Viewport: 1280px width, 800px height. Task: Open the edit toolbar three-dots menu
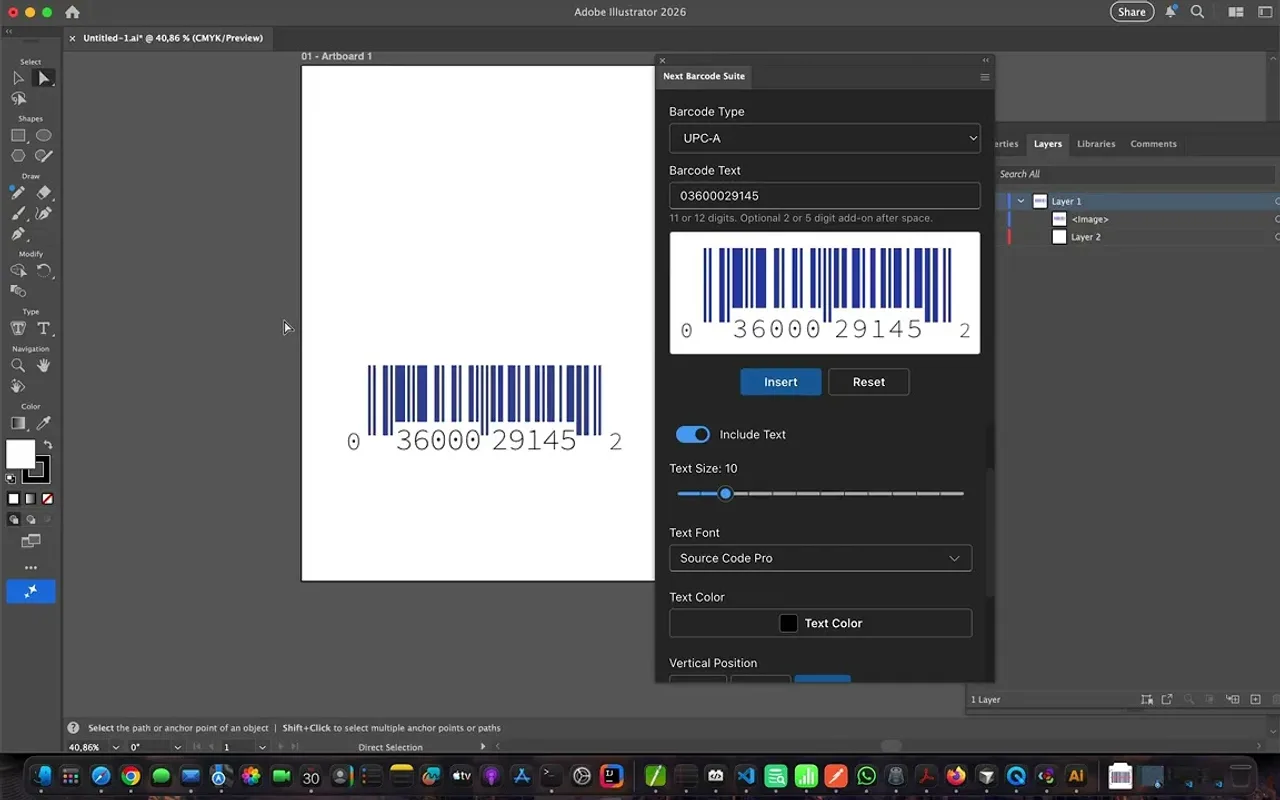(31, 567)
